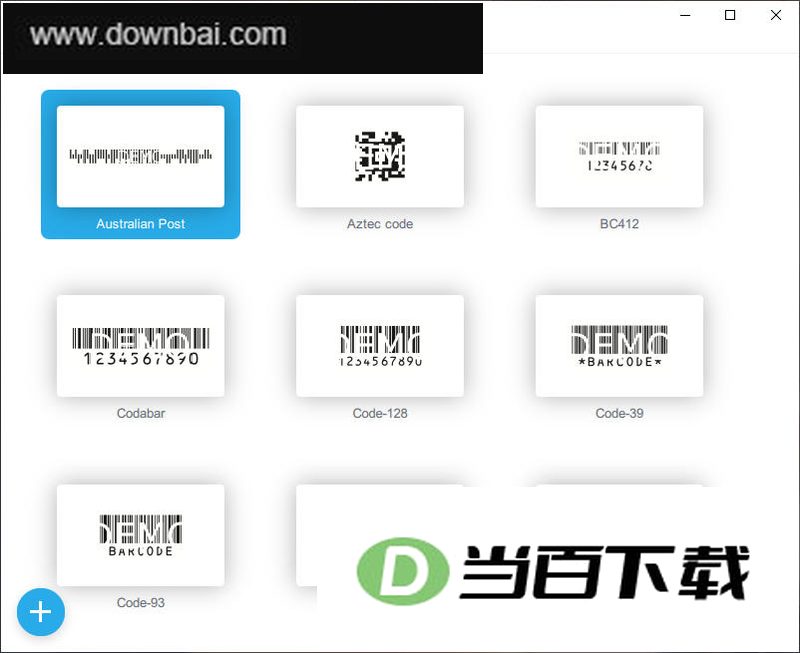Click the BC412 label text
Viewport: 800px width, 653px height.
coord(619,223)
